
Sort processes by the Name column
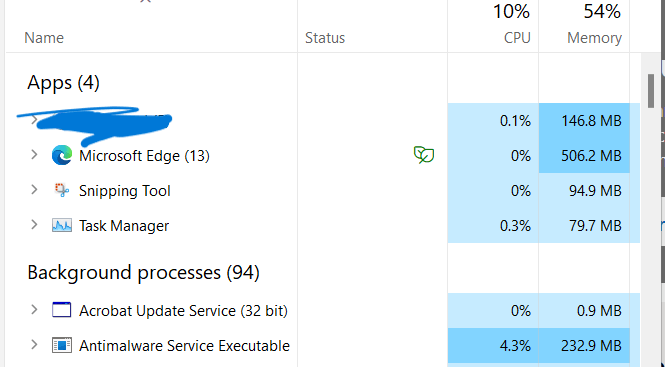point(44,38)
